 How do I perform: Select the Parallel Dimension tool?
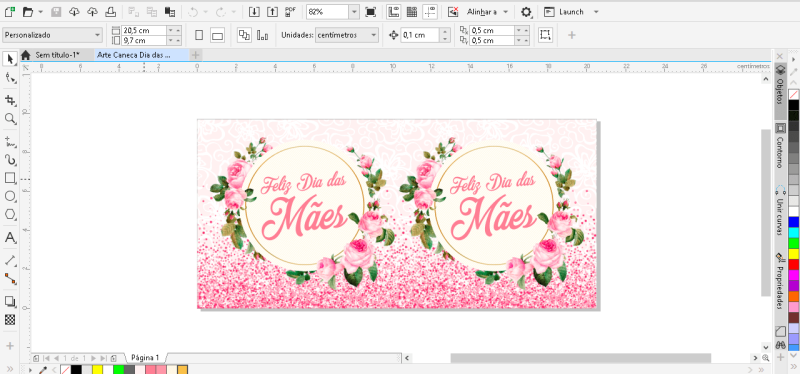pos(10,260)
